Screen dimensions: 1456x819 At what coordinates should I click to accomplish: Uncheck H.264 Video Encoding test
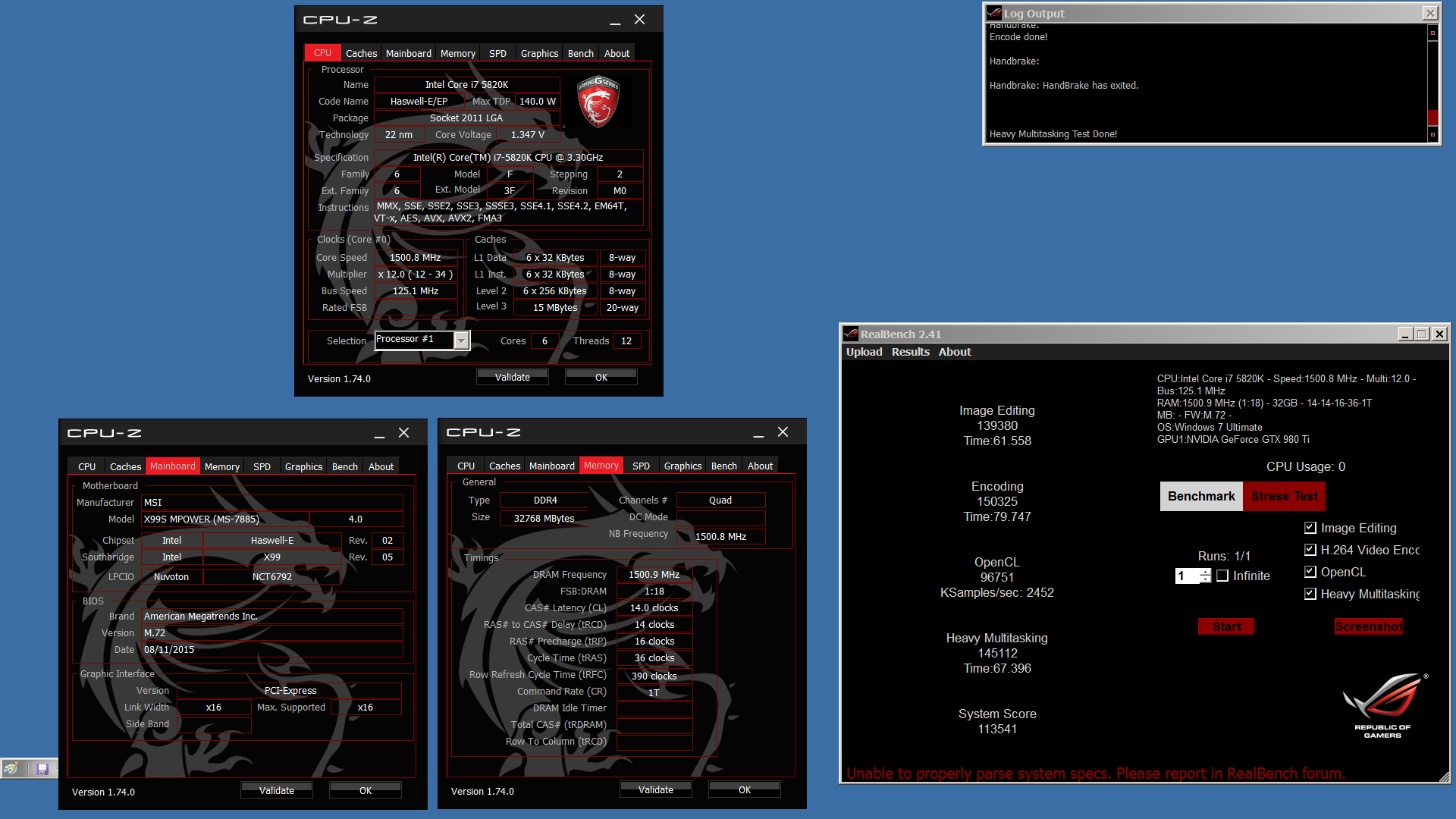1310,550
